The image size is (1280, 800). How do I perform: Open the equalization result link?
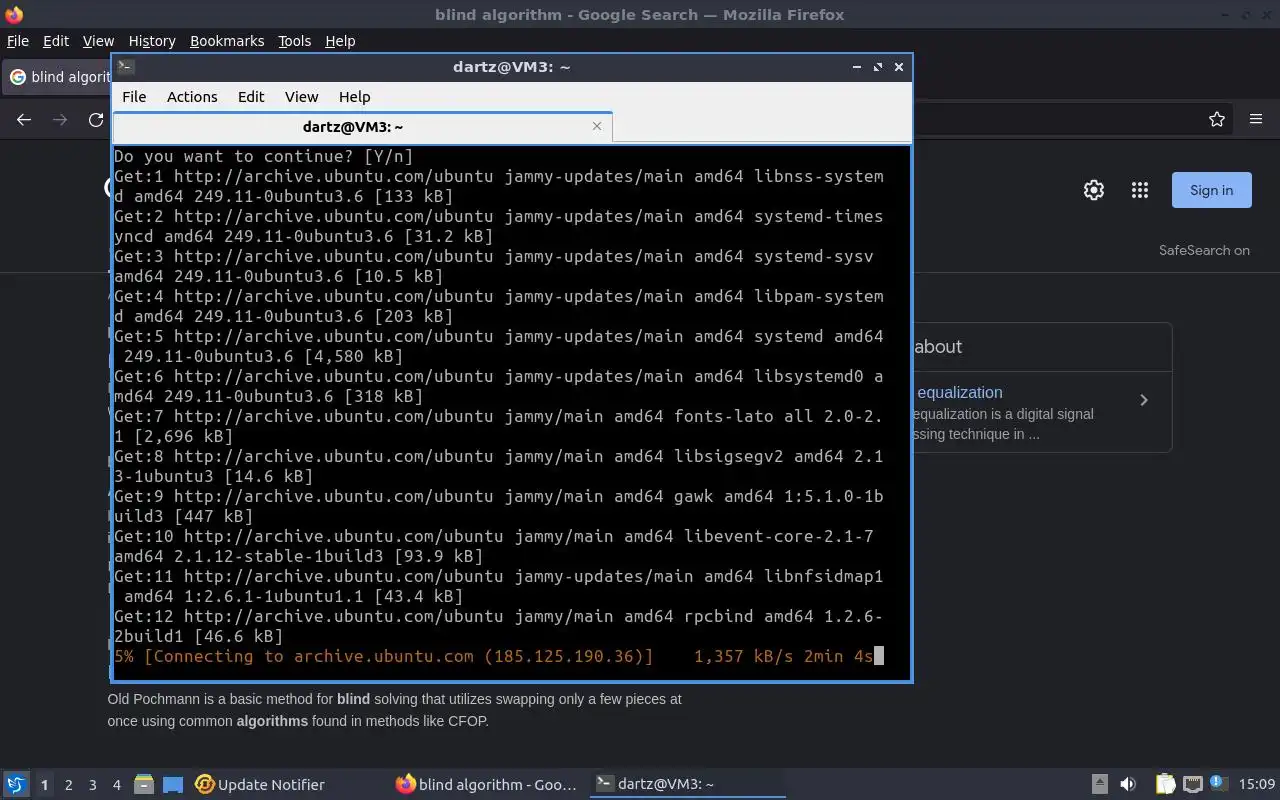(959, 392)
